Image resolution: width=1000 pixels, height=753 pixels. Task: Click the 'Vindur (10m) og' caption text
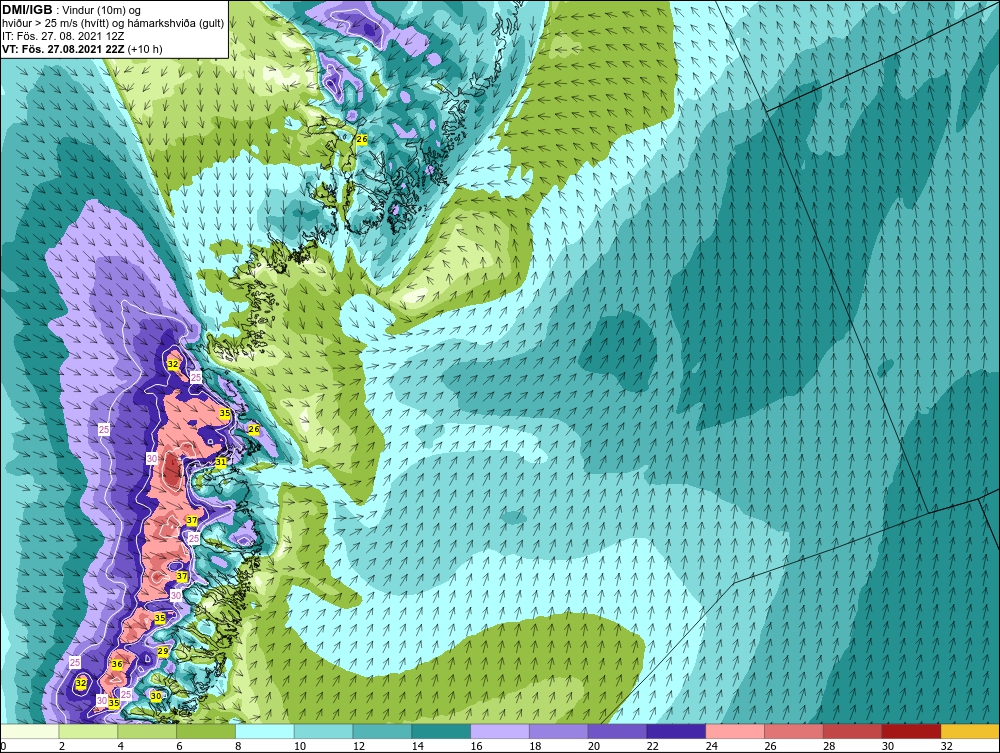(x=103, y=10)
